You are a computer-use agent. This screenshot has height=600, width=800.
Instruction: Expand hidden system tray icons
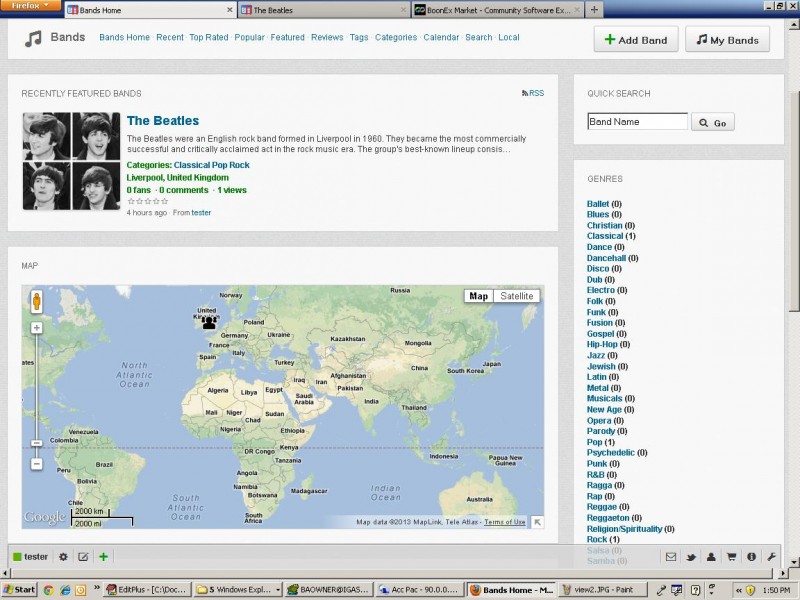coord(738,590)
